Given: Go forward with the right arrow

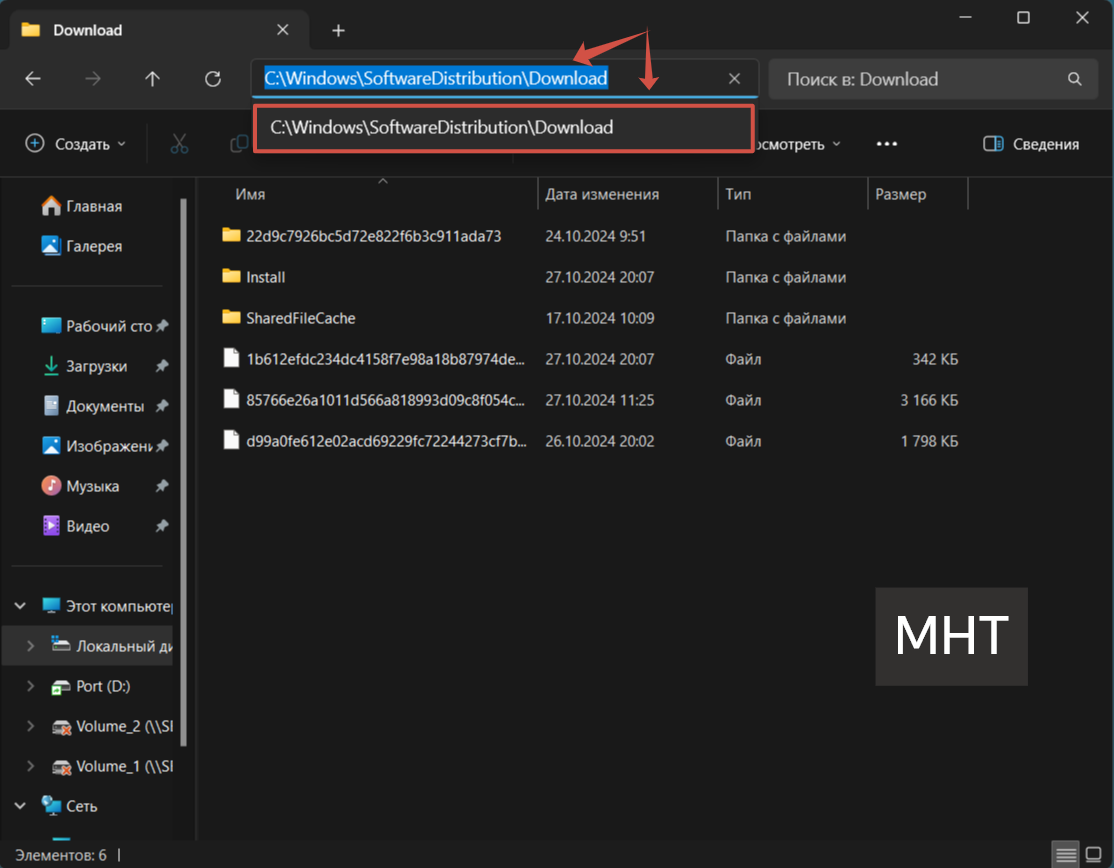Looking at the screenshot, I should point(92,79).
